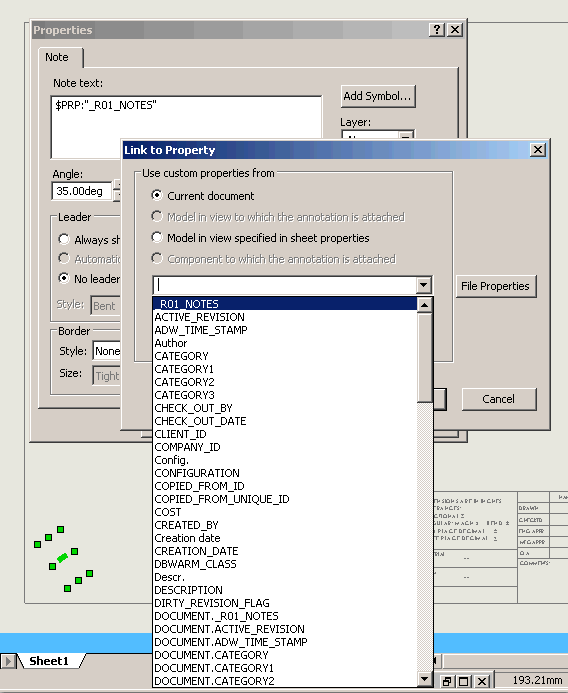
Task: Click the Properties dialog help question-mark icon
Action: coord(437,30)
